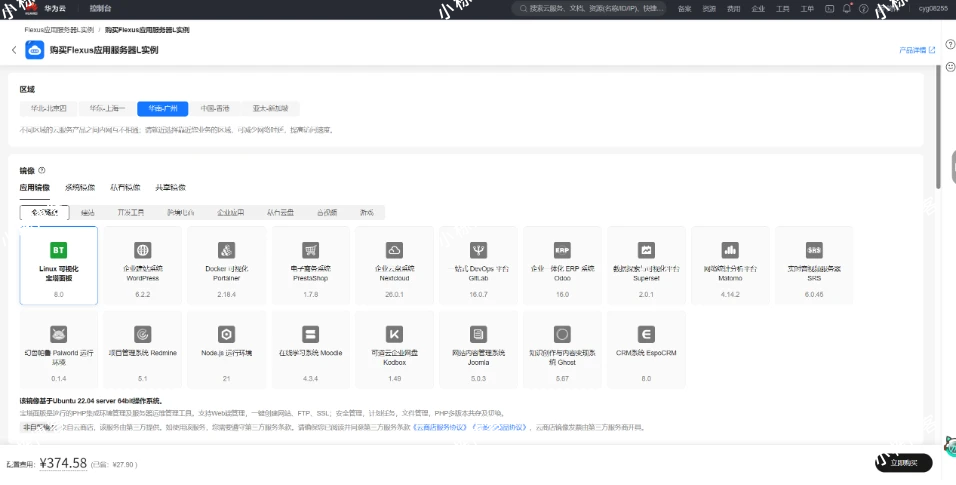Filter images by 开发工具 category
This screenshot has height=485, width=956.
[130, 212]
